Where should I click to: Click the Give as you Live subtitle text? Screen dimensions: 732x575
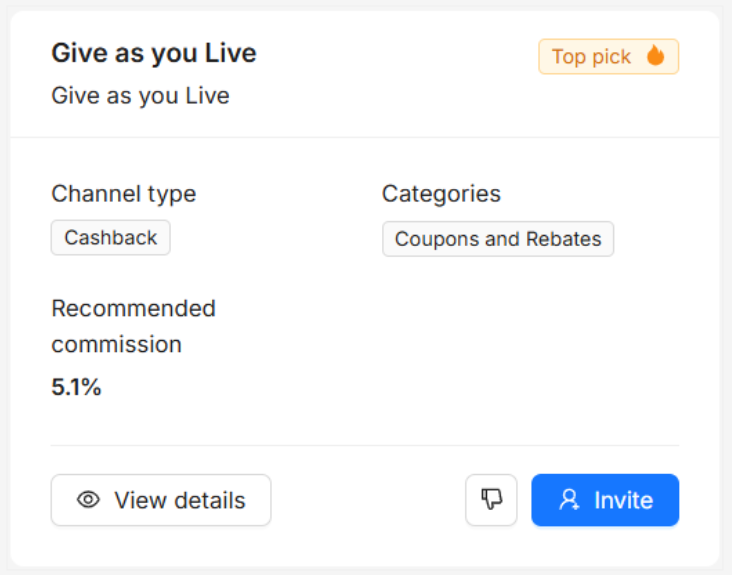pos(140,96)
